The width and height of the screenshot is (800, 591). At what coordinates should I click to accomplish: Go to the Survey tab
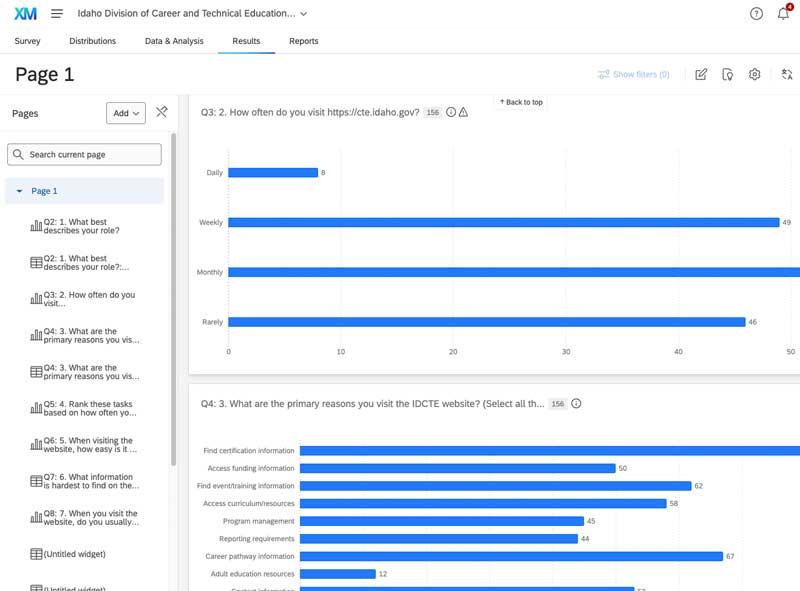(28, 41)
